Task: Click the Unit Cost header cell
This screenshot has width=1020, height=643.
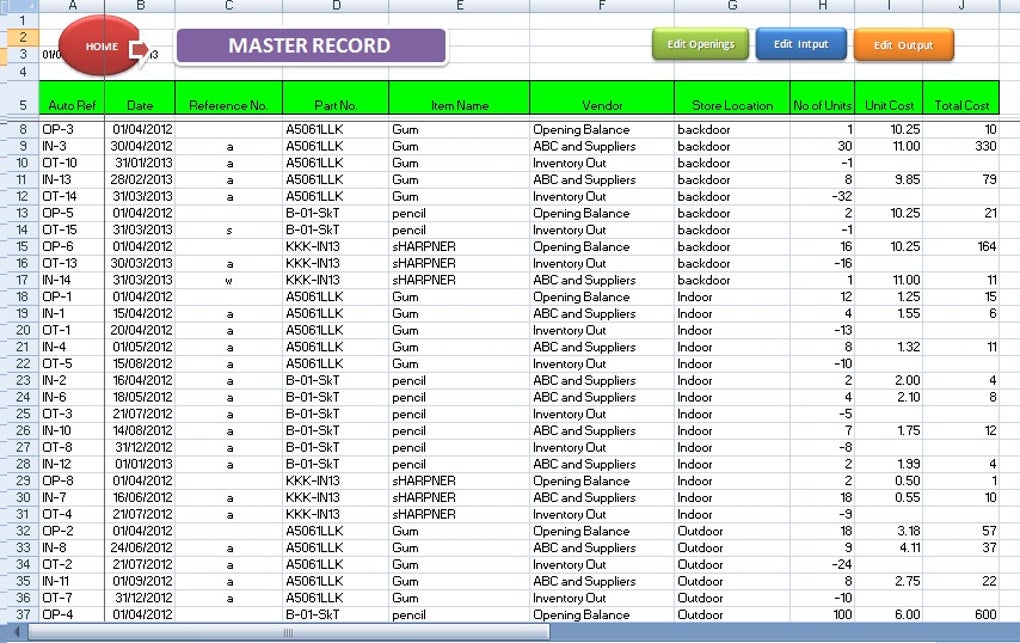Action: click(889, 98)
